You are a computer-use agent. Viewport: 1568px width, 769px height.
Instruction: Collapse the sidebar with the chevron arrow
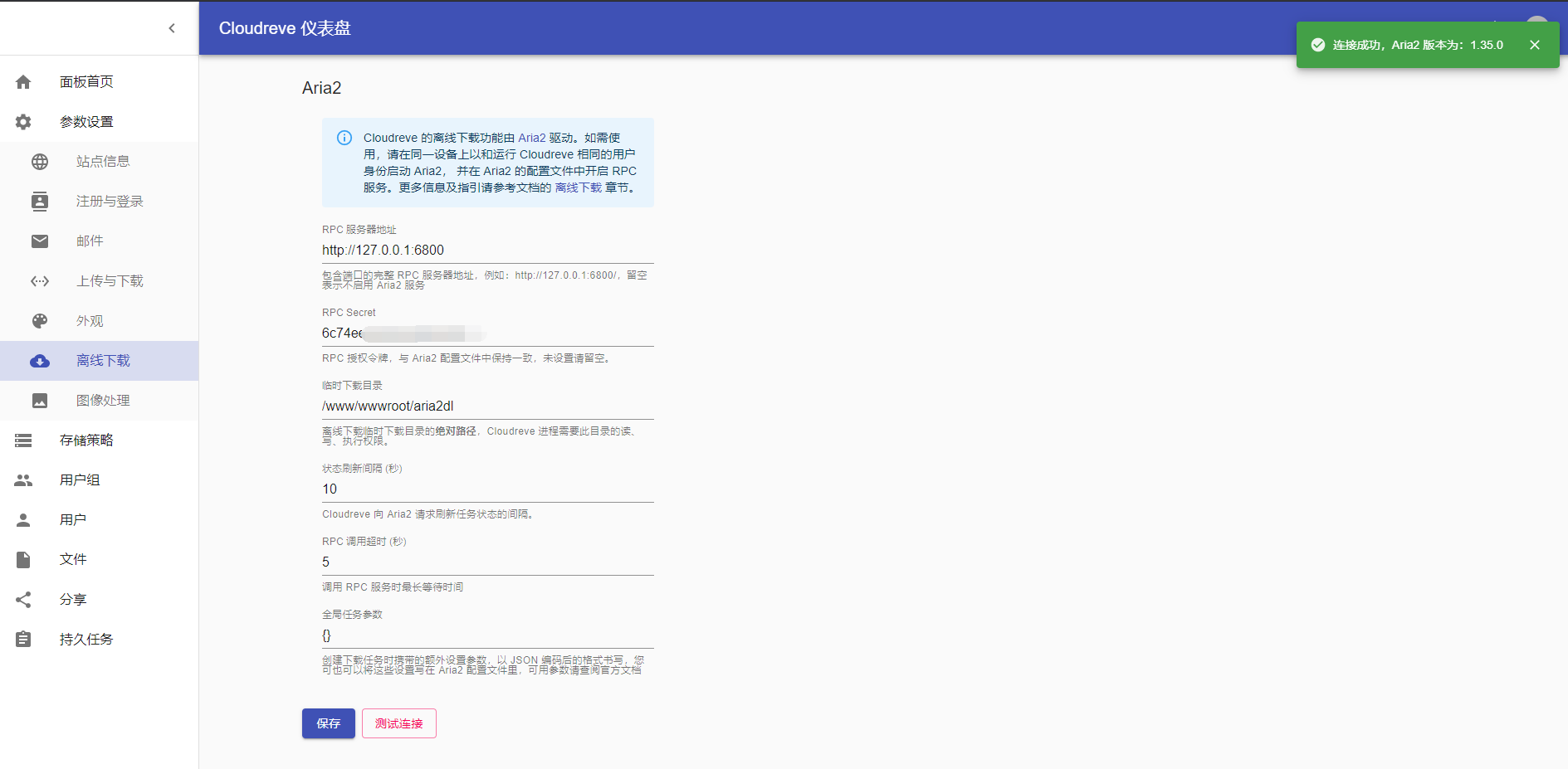(172, 28)
